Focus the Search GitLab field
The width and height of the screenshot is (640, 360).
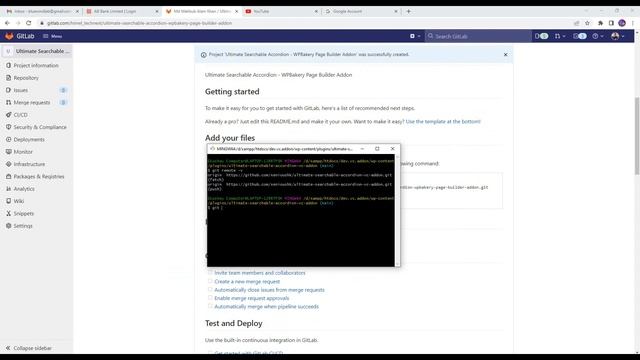coord(478,36)
